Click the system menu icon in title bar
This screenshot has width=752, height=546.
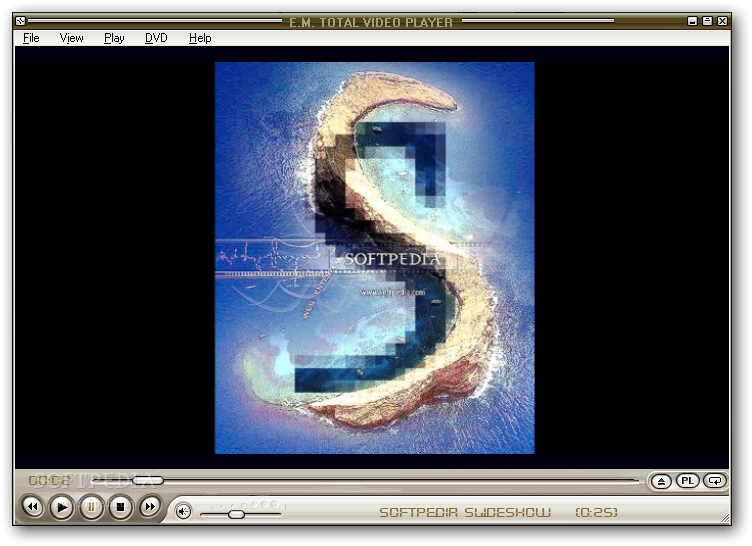20,21
